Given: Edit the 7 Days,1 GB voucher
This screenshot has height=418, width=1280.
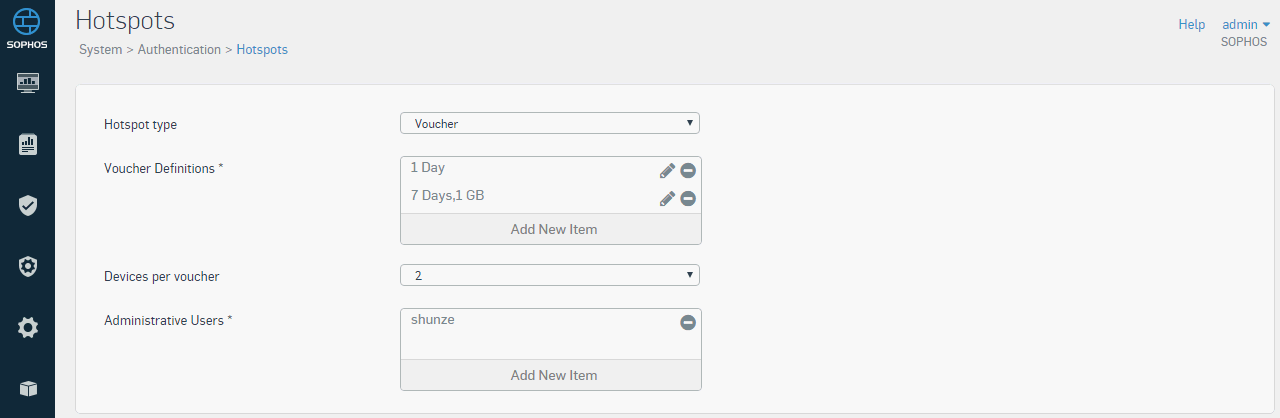Looking at the screenshot, I should pos(668,199).
